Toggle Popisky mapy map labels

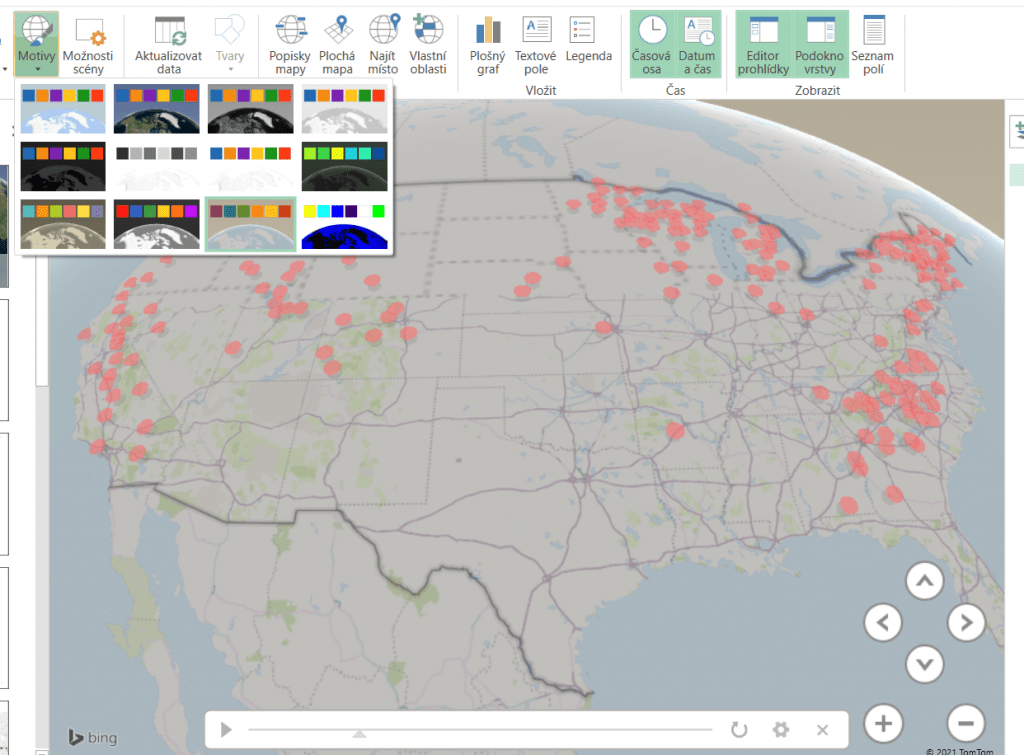click(x=290, y=46)
